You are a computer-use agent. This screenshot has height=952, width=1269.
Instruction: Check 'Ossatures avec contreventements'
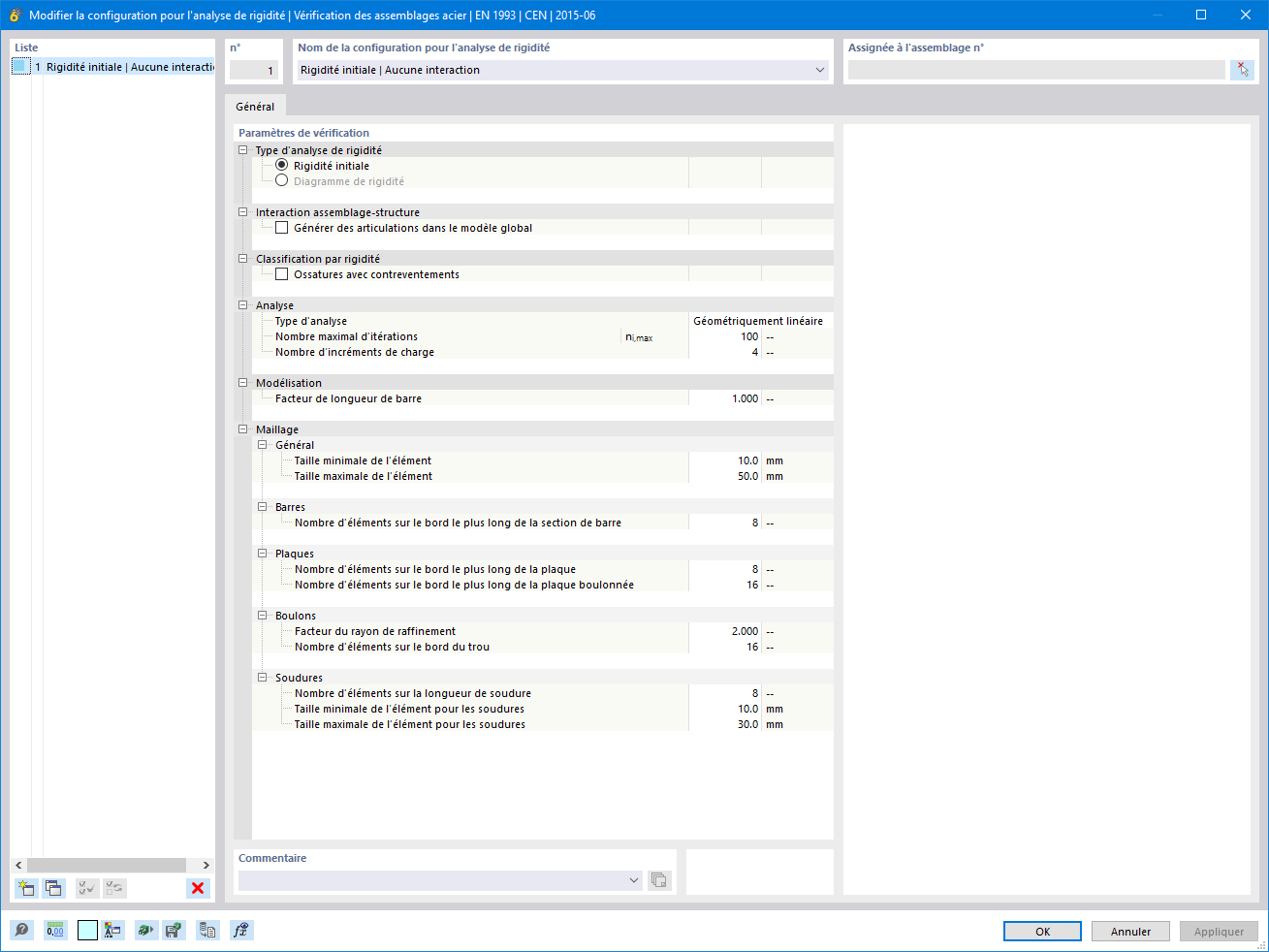coord(281,273)
